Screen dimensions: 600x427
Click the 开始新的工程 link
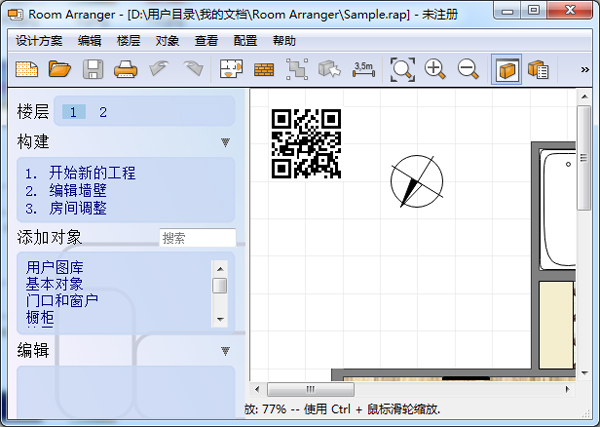91,173
